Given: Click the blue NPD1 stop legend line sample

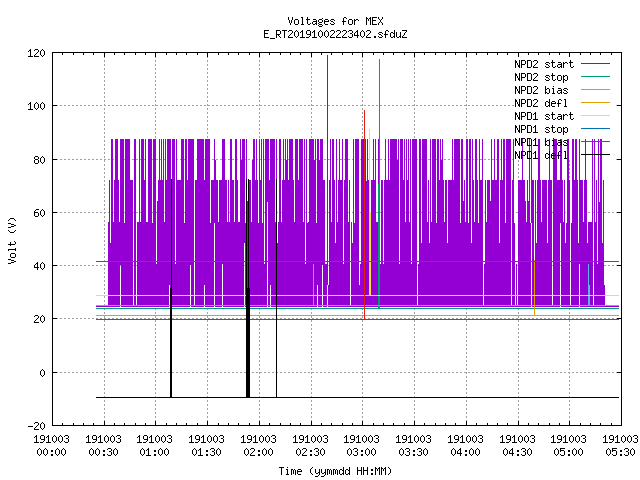Looking at the screenshot, I should (x=596, y=129).
